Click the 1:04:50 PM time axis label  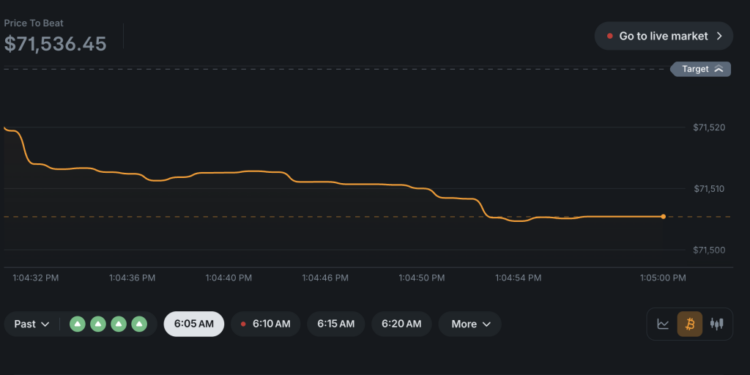(x=422, y=278)
